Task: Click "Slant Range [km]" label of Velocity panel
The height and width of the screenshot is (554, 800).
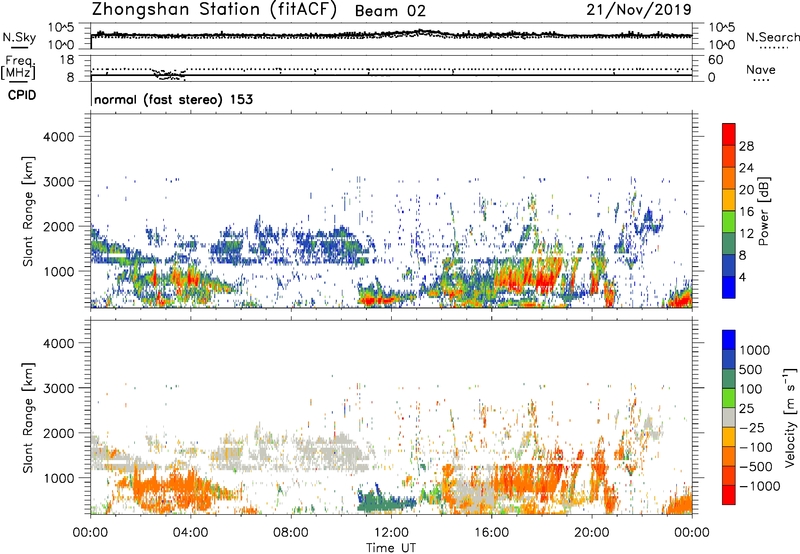Action: tap(28, 417)
